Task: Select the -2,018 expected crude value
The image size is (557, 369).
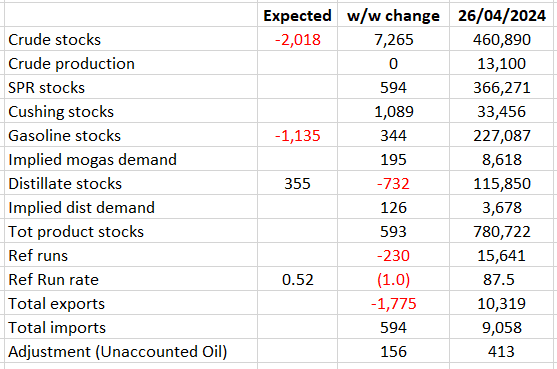Action: pos(297,39)
